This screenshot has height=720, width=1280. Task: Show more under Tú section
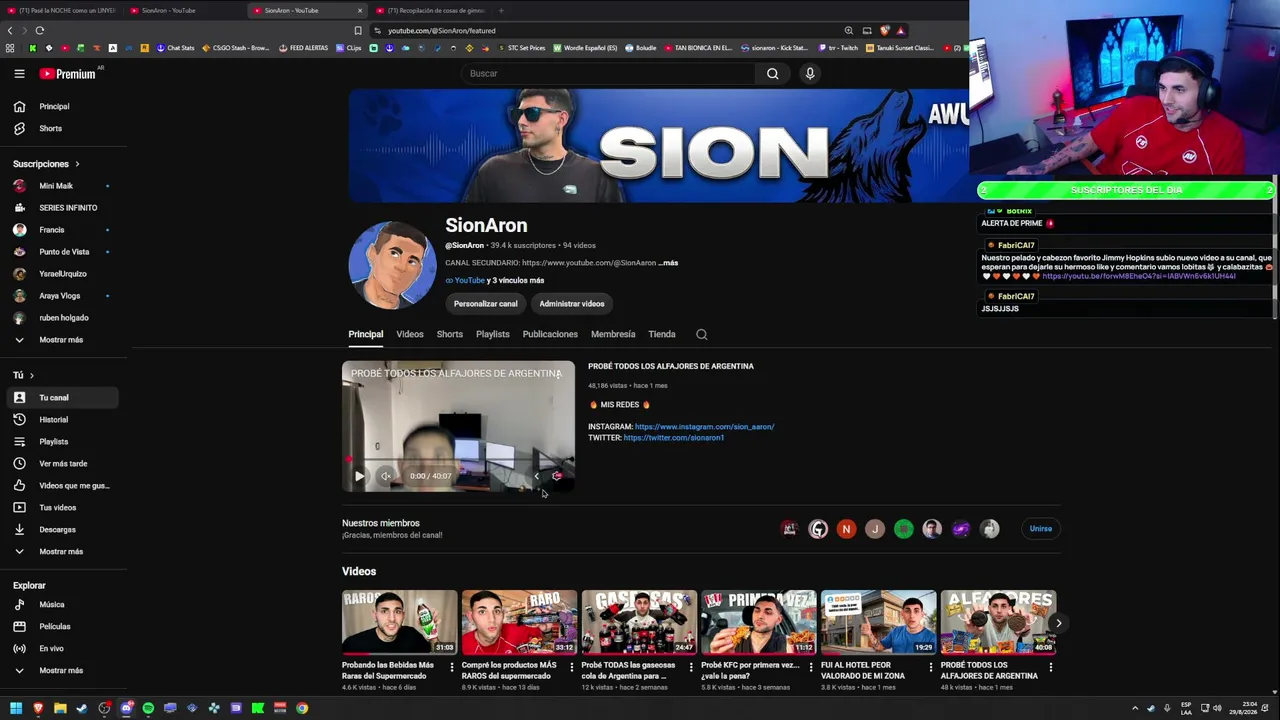[61, 552]
